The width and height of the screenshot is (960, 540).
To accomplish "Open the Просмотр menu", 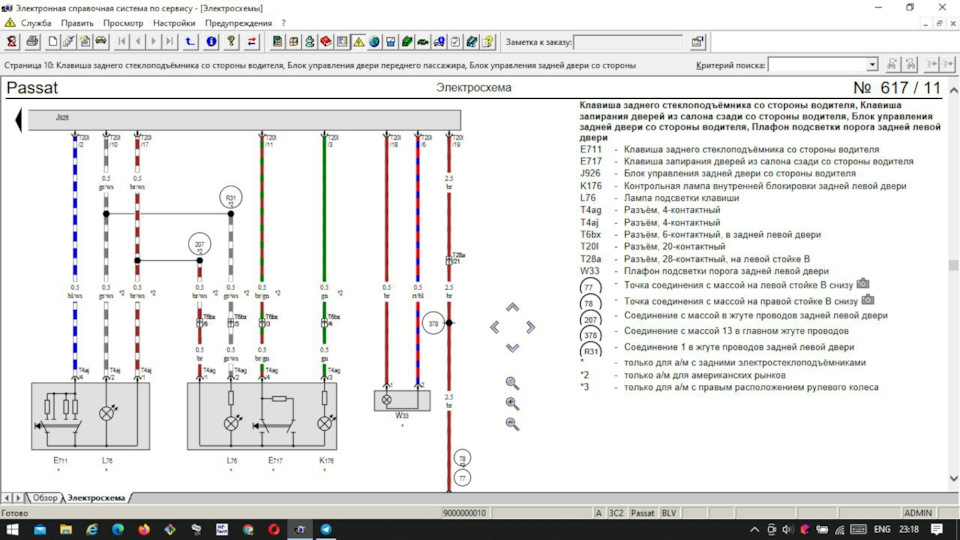I will [123, 23].
